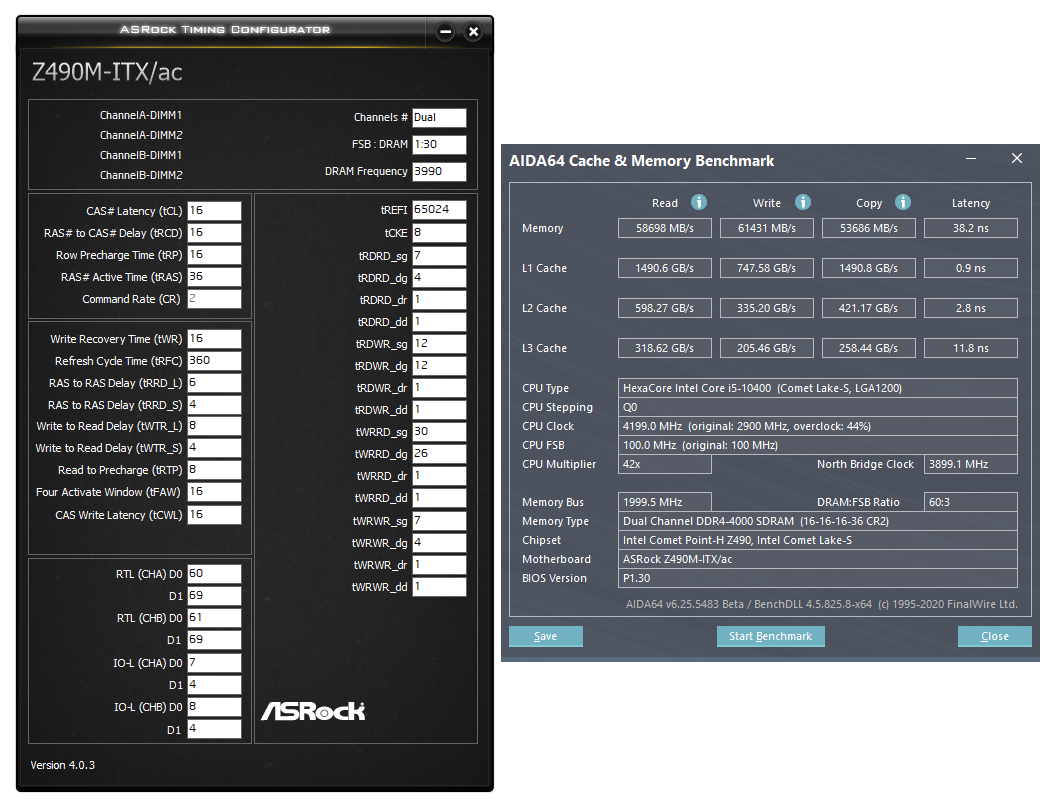
Task: Click the L2 Cache Write value 335.20 GB/s
Action: pos(766,308)
